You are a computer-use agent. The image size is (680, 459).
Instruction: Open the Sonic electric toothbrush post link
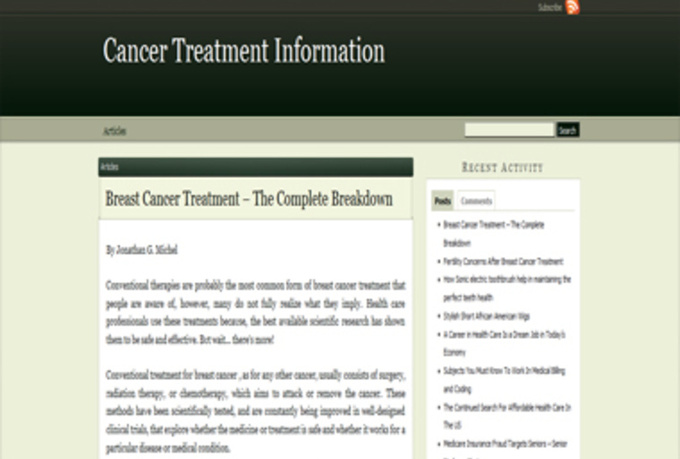tap(507, 288)
